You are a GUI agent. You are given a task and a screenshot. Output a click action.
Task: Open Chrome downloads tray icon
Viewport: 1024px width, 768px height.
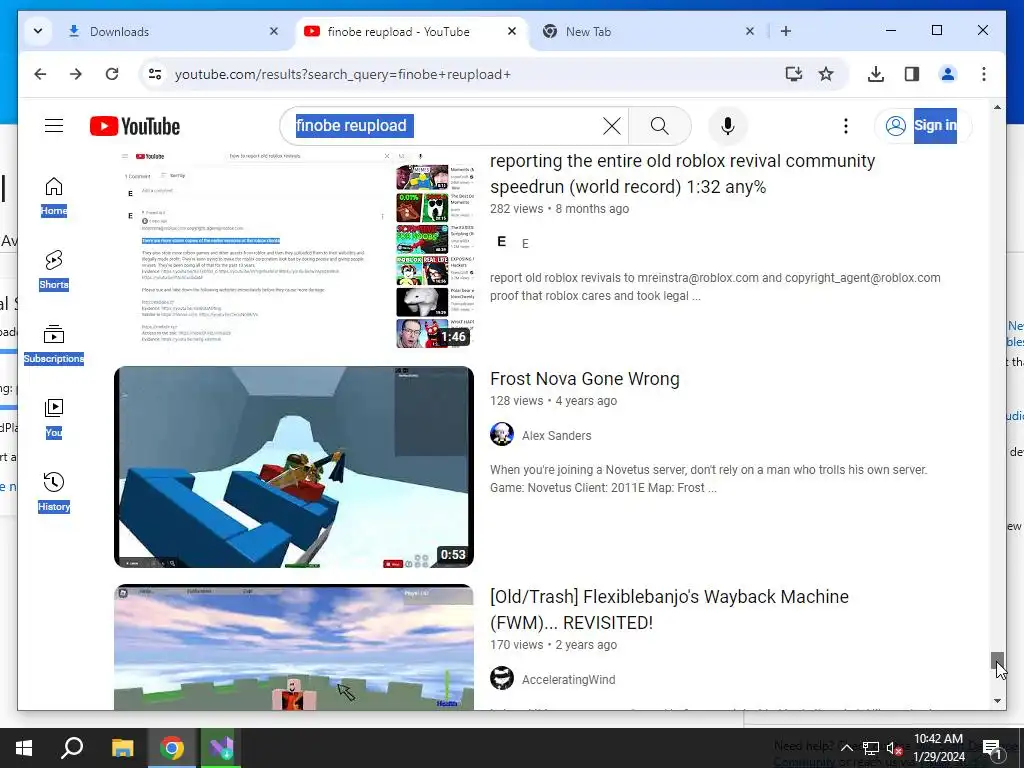[x=876, y=74]
